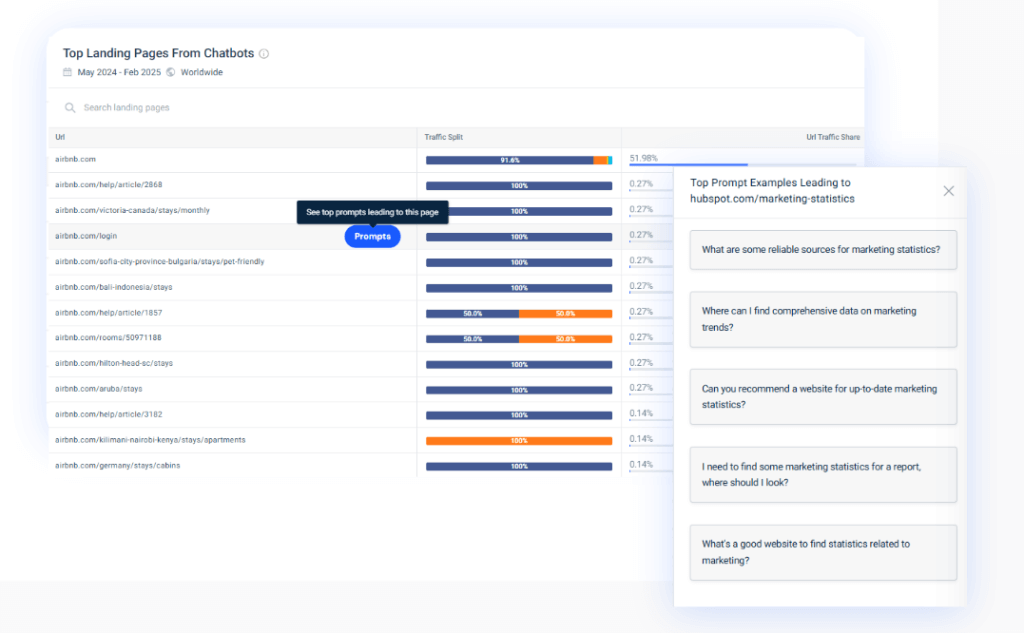Close the Top Prompt Examples panel
The image size is (1024, 633).
(x=948, y=190)
